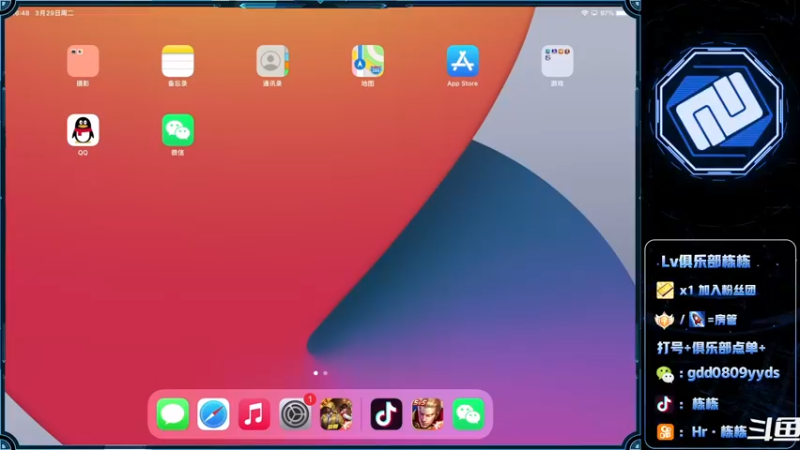Open the 摄影 photography folder
This screenshot has width=800, height=450.
(83, 61)
